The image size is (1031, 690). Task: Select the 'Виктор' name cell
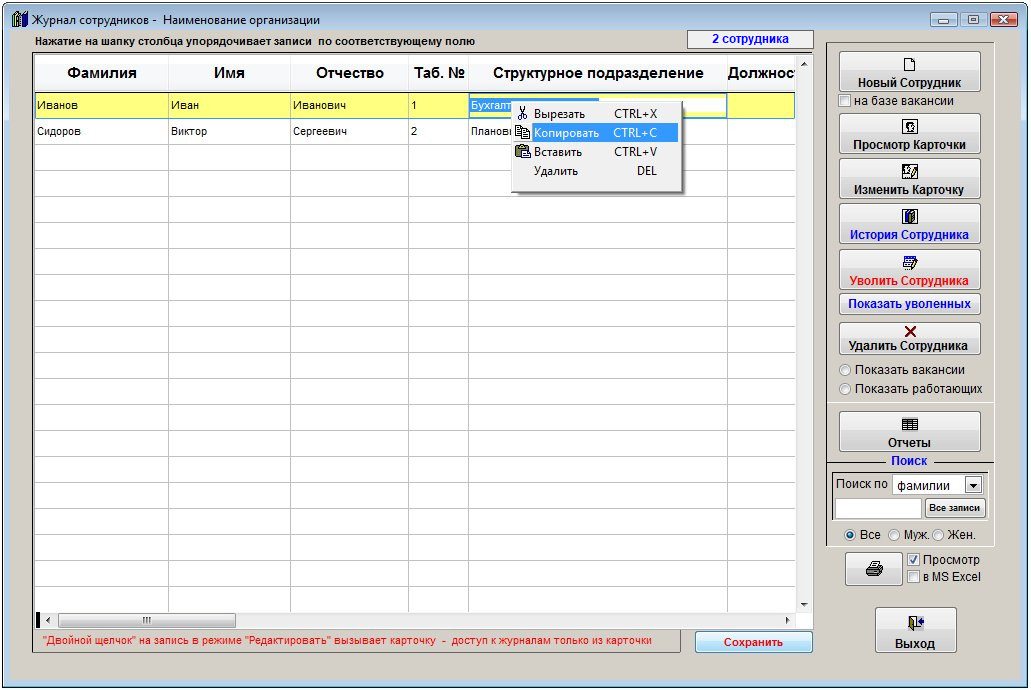tap(229, 132)
